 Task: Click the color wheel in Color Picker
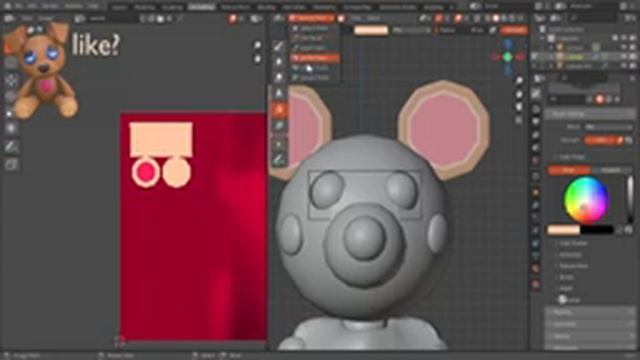point(587,200)
